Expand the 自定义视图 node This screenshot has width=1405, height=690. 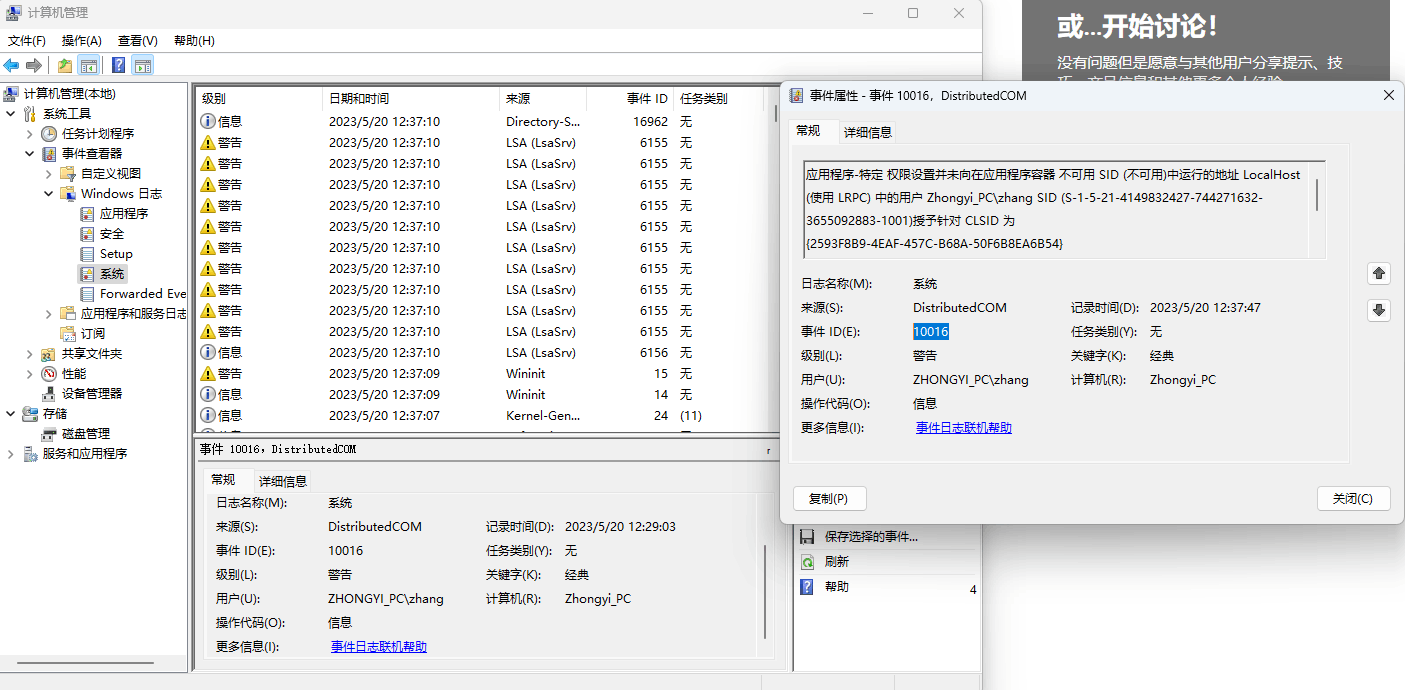48,174
